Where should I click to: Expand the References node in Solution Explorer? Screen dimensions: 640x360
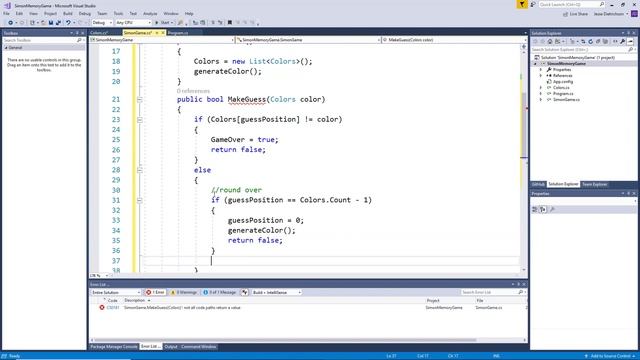541,76
